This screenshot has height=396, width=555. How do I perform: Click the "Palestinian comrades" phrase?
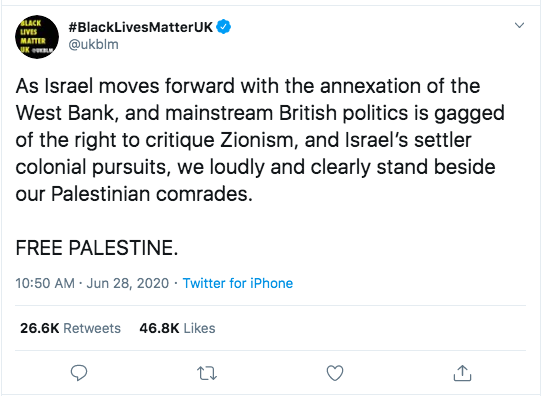[x=151, y=194]
